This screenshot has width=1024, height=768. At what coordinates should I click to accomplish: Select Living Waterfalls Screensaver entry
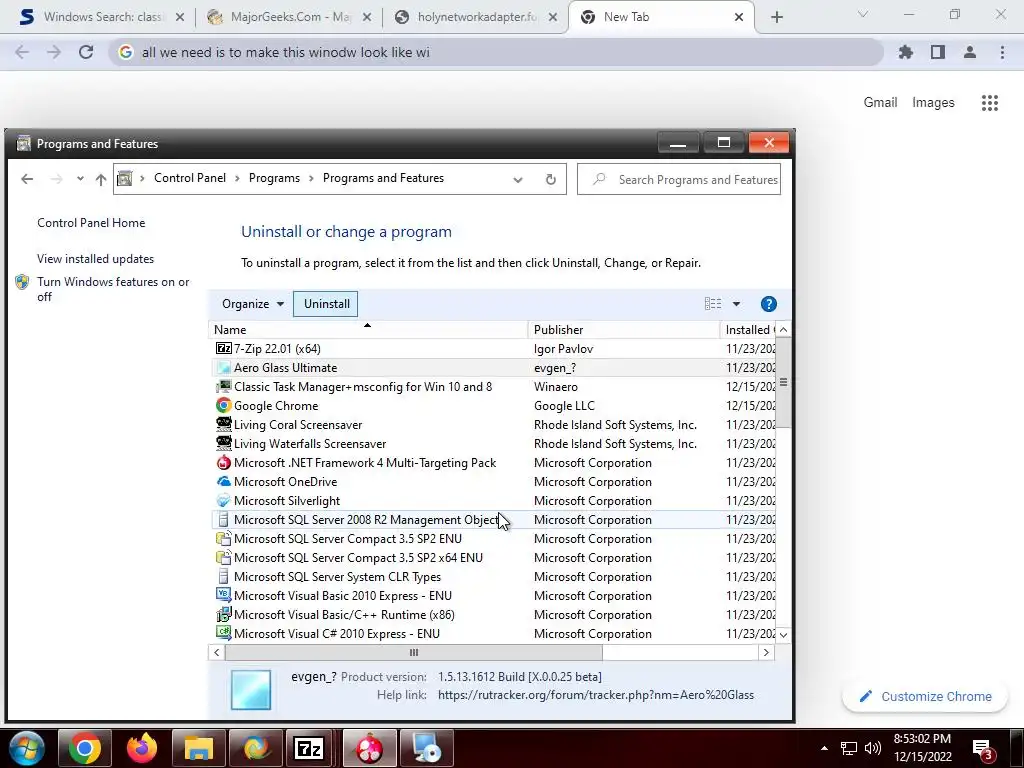click(x=493, y=443)
